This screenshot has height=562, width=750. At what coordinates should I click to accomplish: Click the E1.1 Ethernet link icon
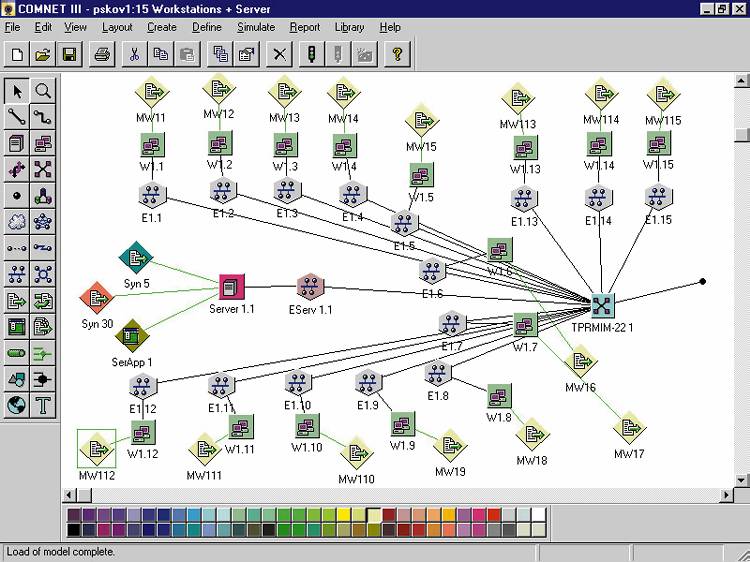tap(152, 195)
